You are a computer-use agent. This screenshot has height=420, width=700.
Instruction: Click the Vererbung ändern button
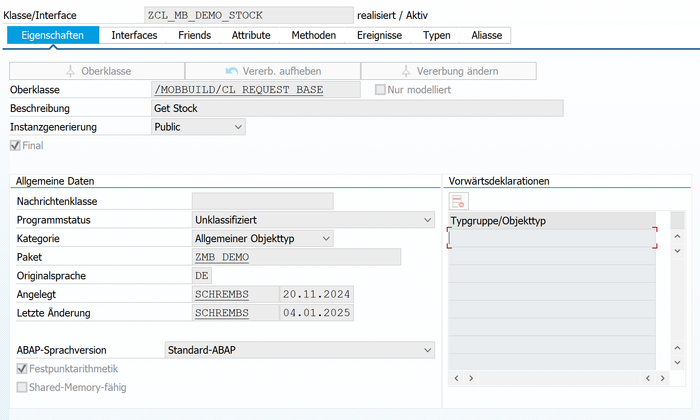448,71
